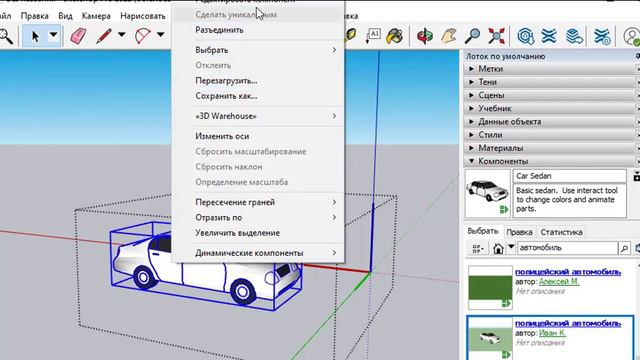Open the Камера menu
Image resolution: width=640 pixels, height=360 pixels.
click(x=96, y=16)
